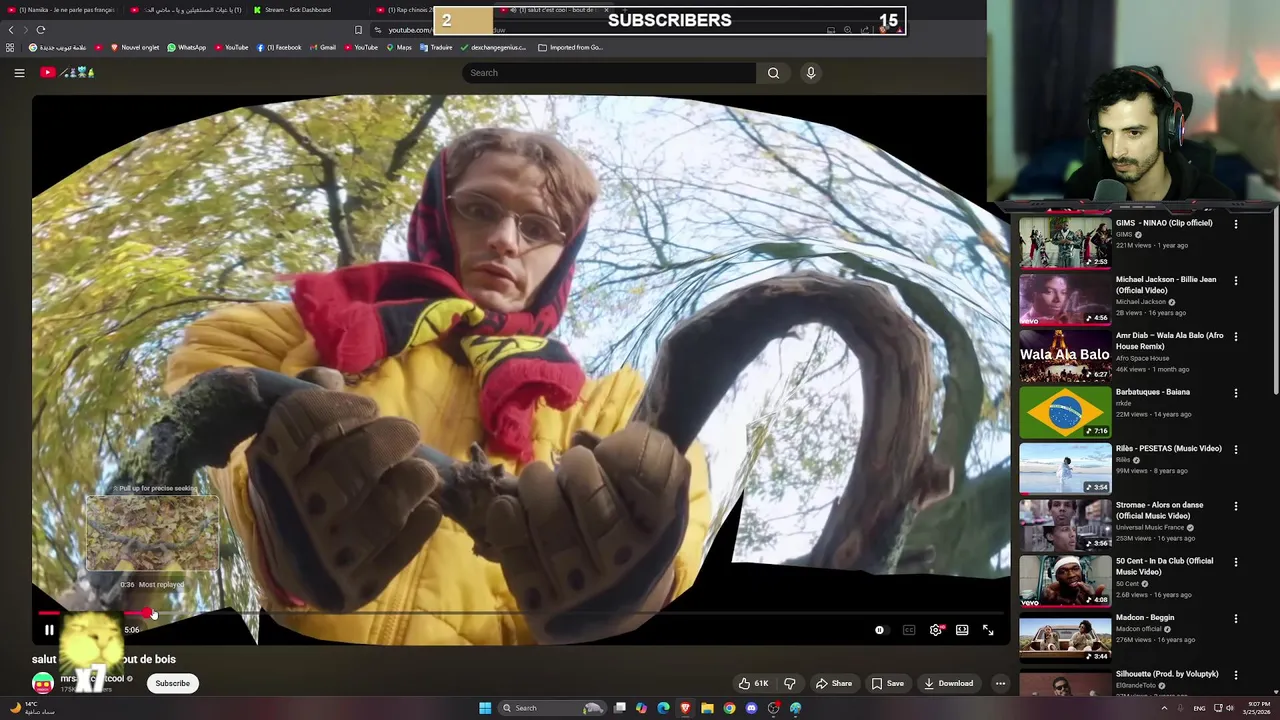Open Traduire bookmark
This screenshot has height=720, width=1280.
coord(436,47)
